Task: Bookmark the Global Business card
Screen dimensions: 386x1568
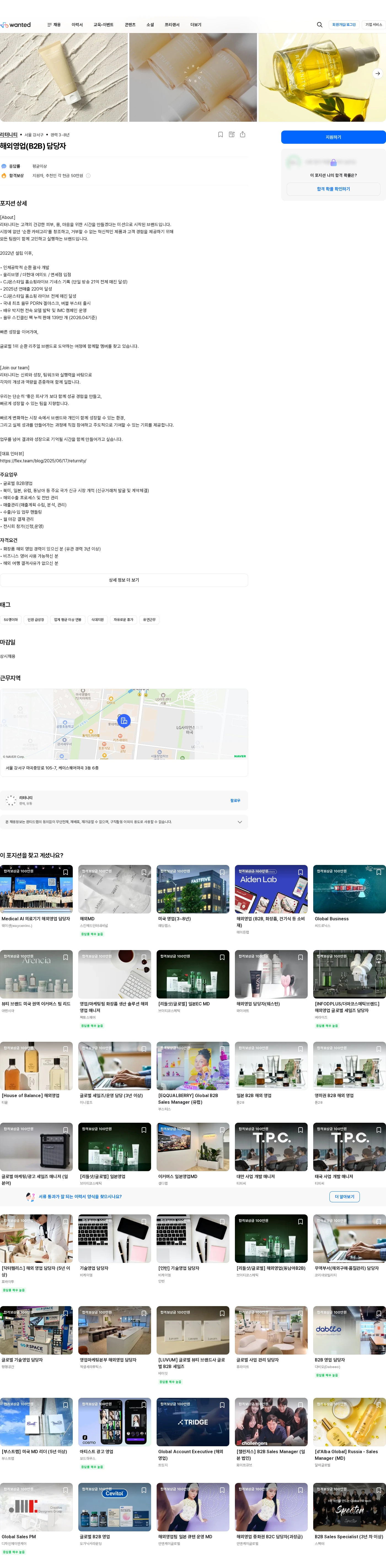Action: point(379,872)
